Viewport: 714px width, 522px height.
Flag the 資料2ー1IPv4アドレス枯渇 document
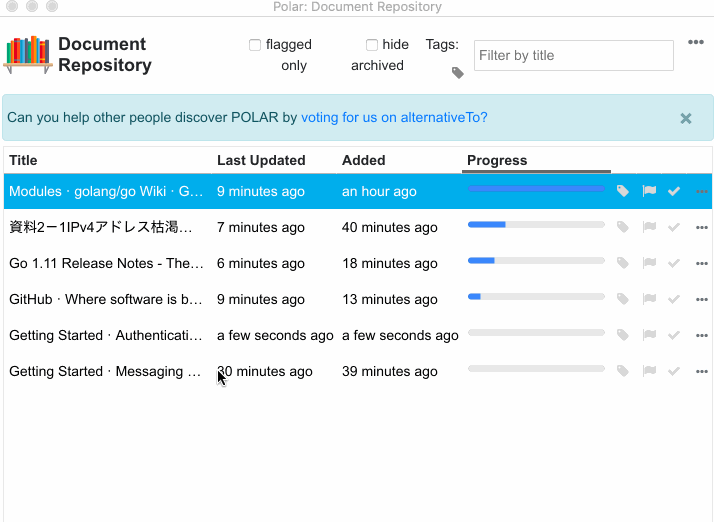pyautogui.click(x=649, y=227)
